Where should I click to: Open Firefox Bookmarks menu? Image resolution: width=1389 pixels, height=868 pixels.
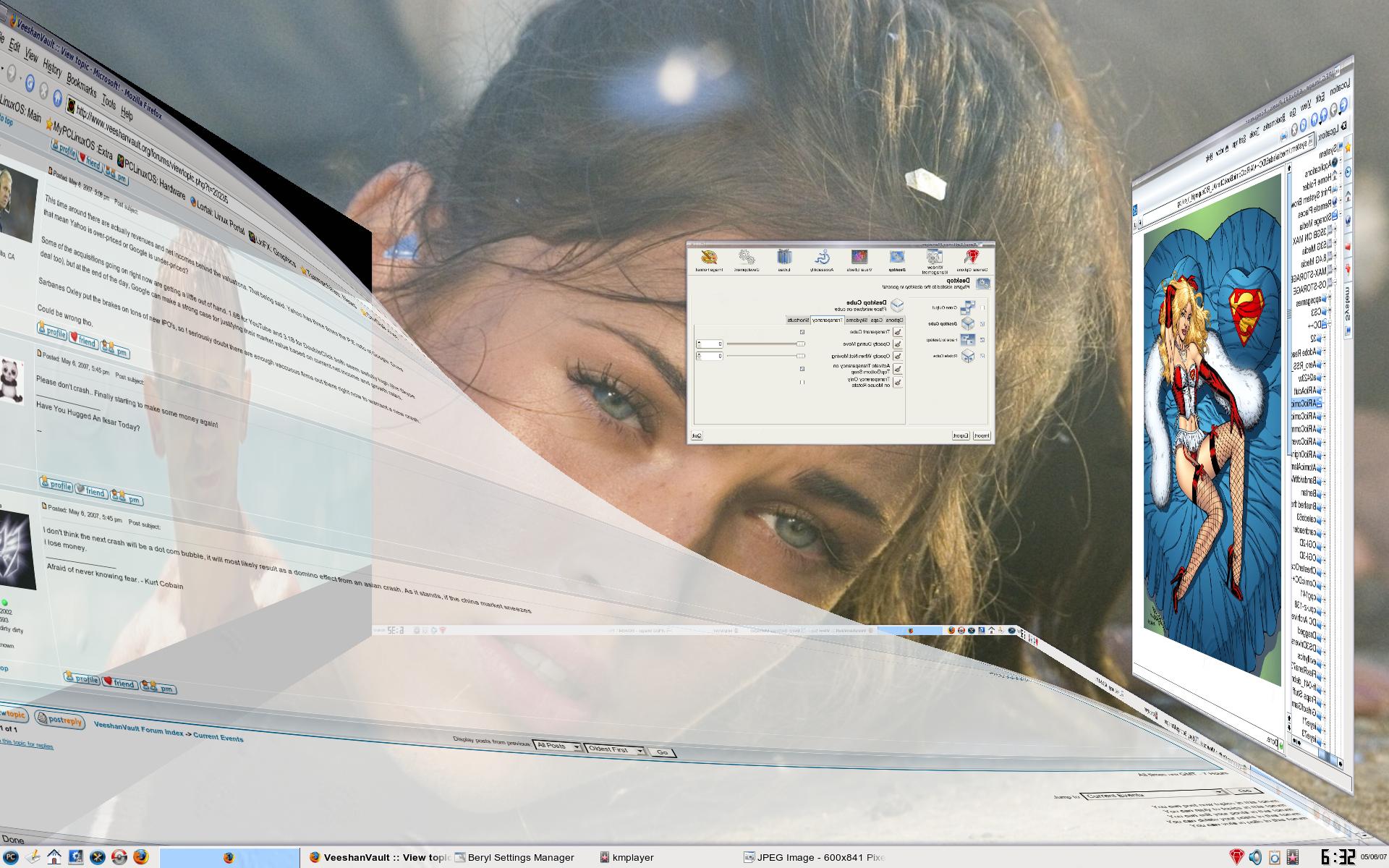81,85
